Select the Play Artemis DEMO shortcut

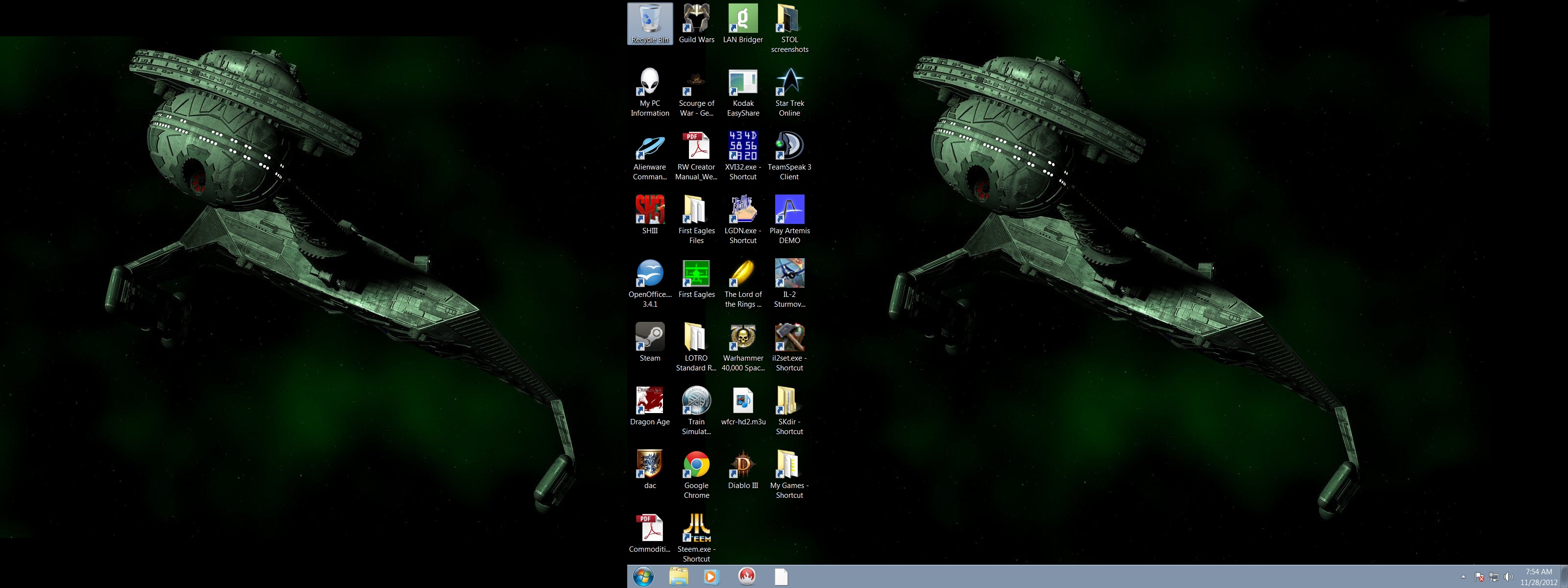click(789, 211)
